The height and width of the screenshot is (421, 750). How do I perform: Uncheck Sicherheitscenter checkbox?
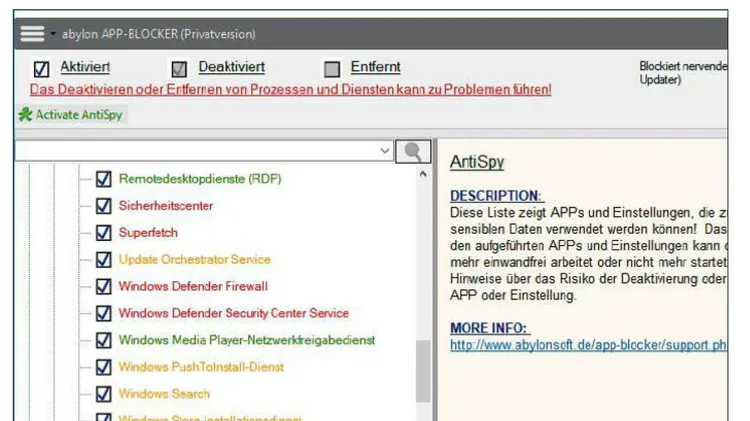(x=104, y=206)
